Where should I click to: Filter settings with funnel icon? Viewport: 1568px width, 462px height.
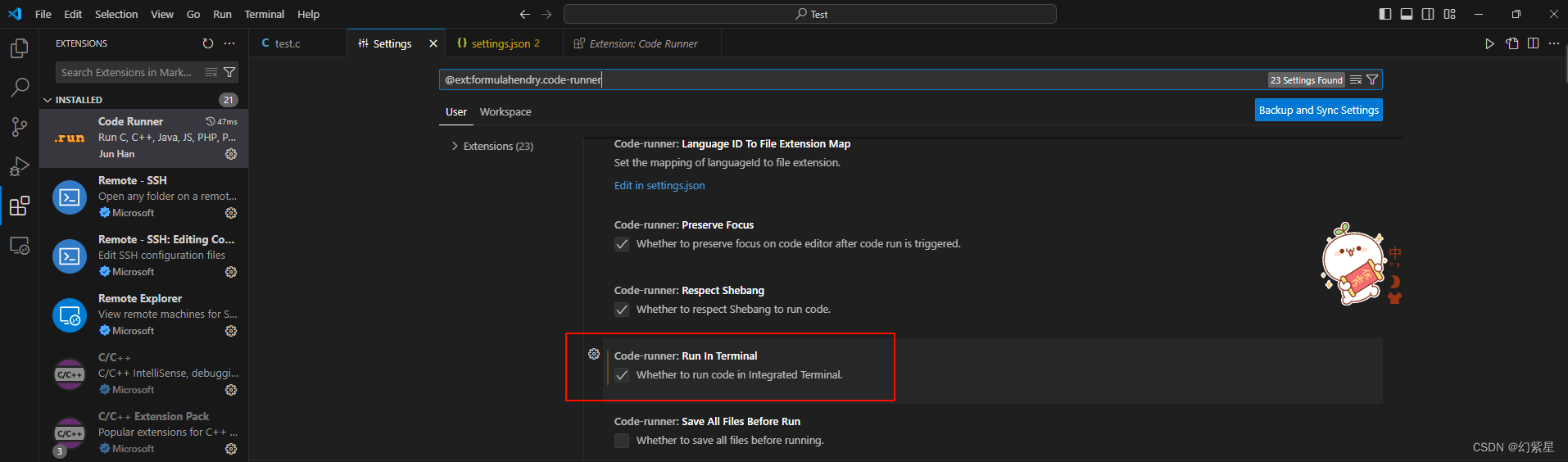tap(1372, 80)
